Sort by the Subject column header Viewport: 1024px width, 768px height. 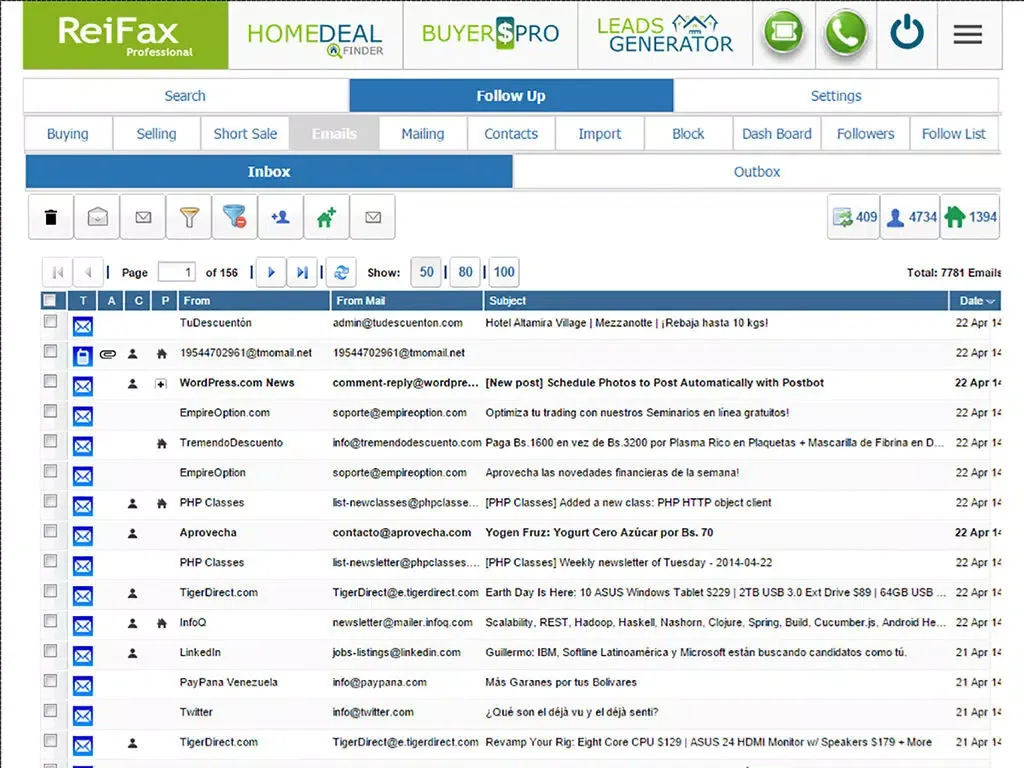pos(716,300)
